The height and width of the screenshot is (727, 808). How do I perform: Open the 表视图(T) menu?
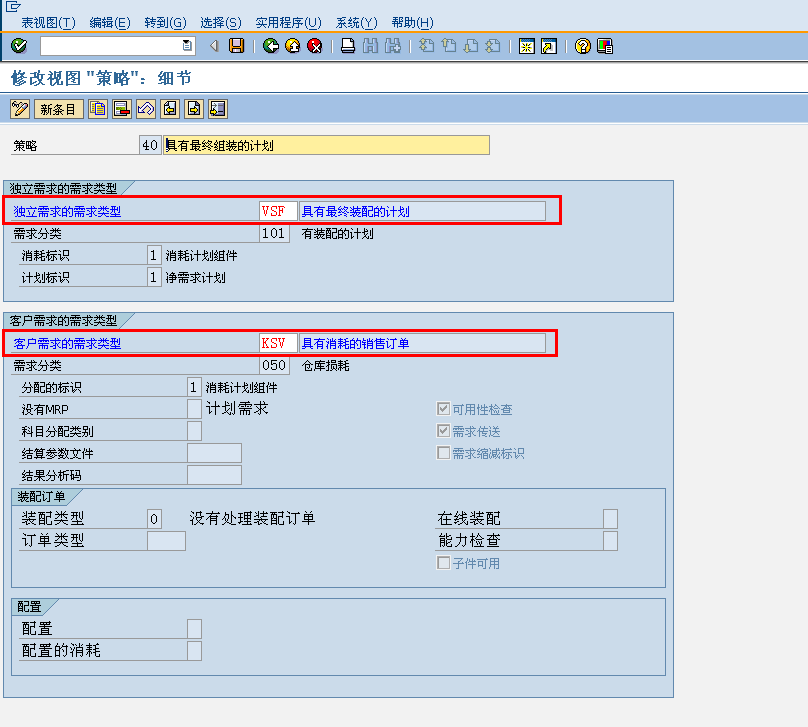(x=48, y=23)
